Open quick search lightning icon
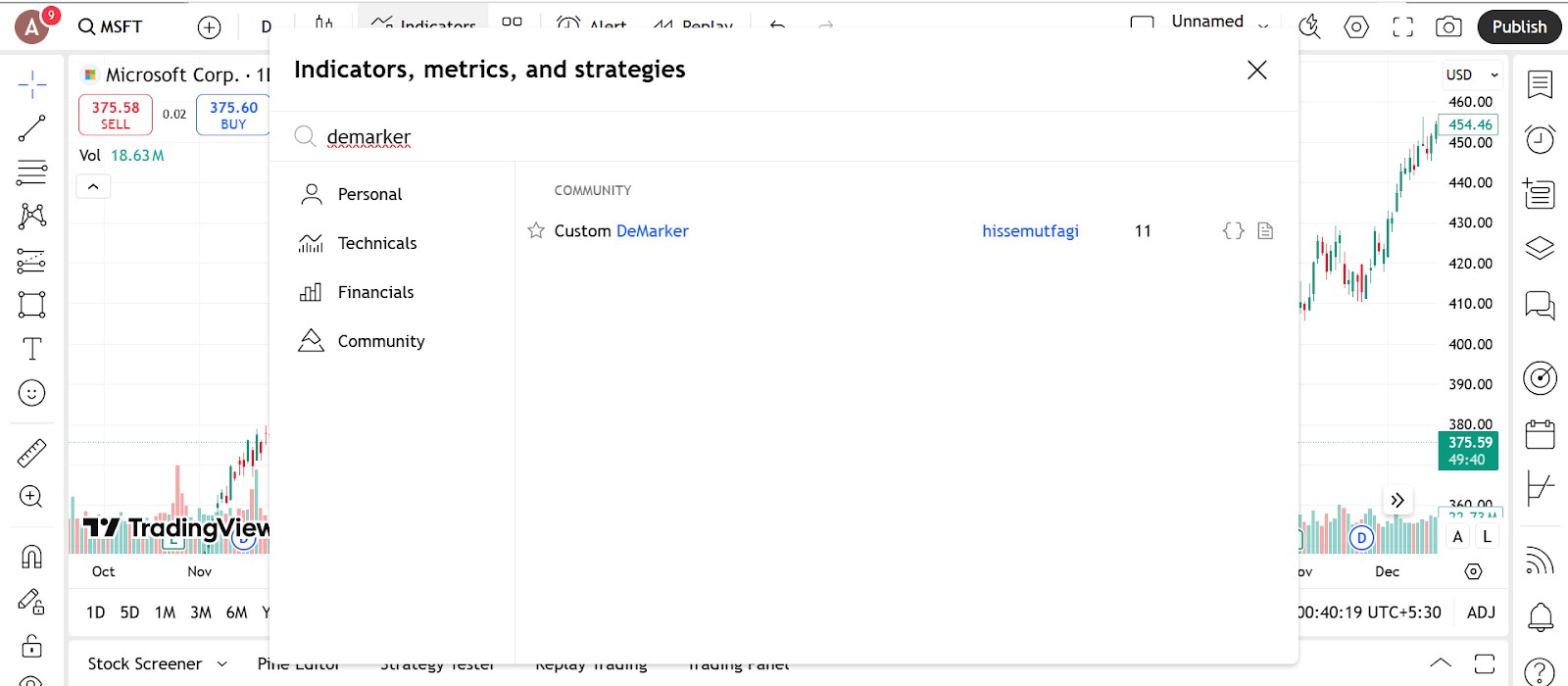The image size is (1568, 686). point(1309,27)
